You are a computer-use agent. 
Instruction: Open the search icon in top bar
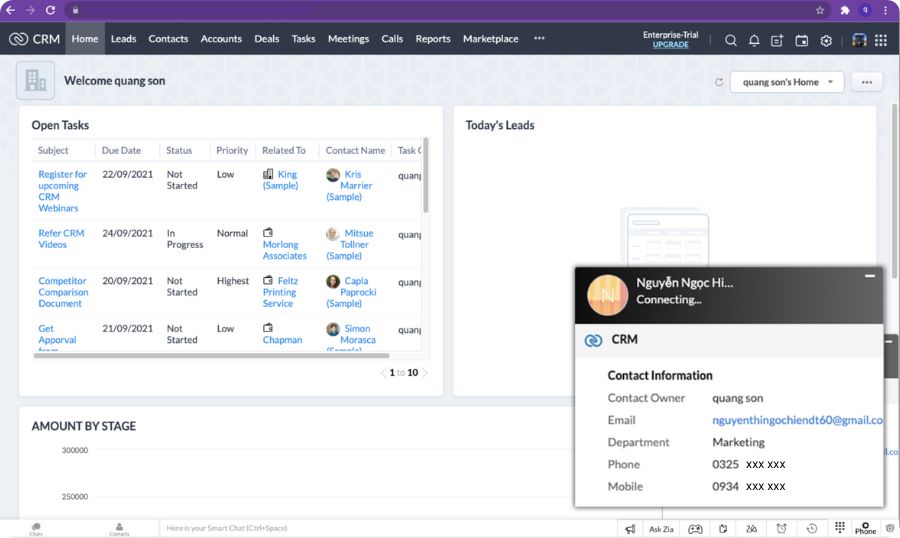(x=731, y=40)
